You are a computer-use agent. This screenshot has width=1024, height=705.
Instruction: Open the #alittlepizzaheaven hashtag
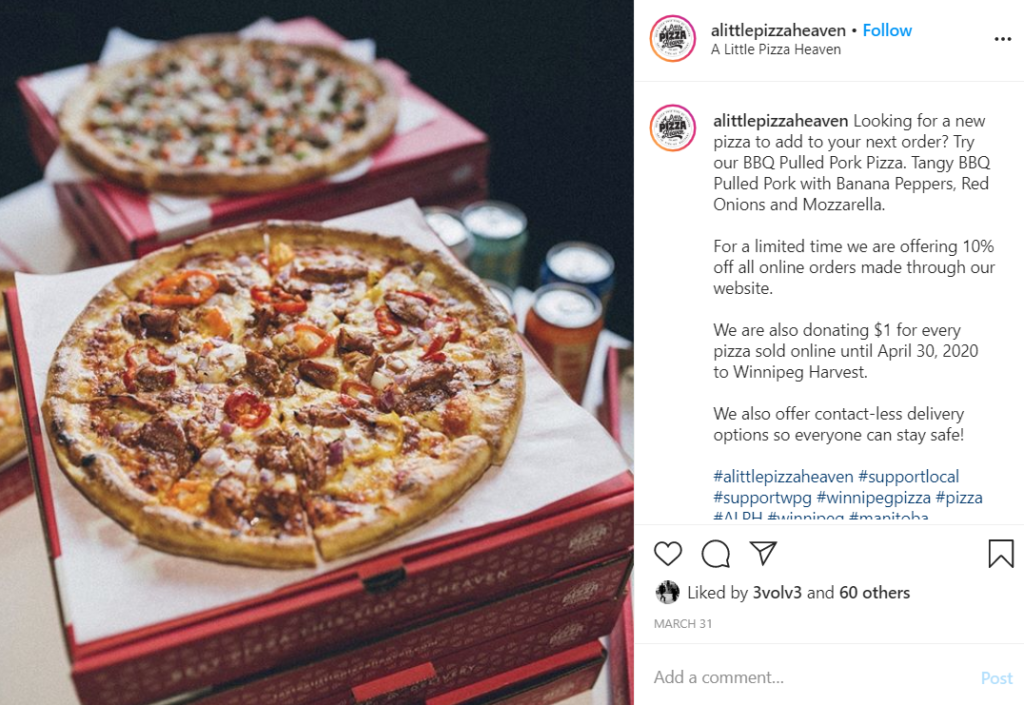click(783, 477)
